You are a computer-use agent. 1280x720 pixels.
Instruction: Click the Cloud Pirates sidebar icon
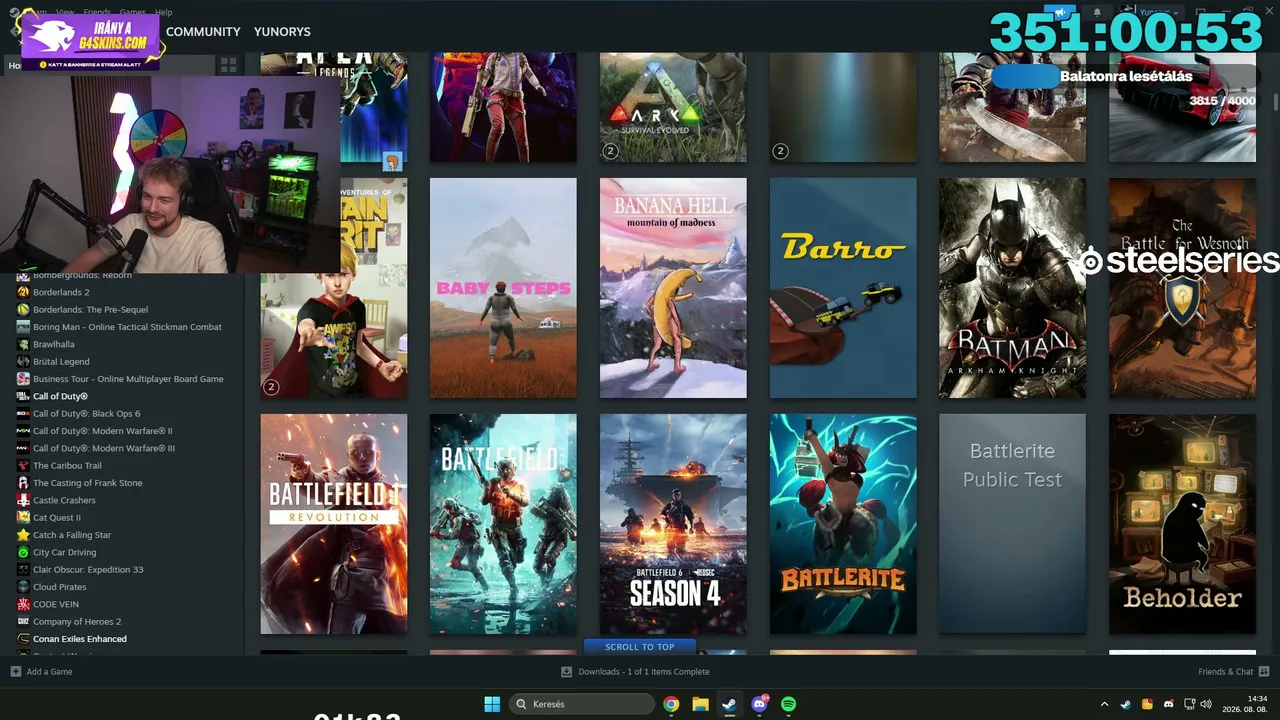(23, 587)
